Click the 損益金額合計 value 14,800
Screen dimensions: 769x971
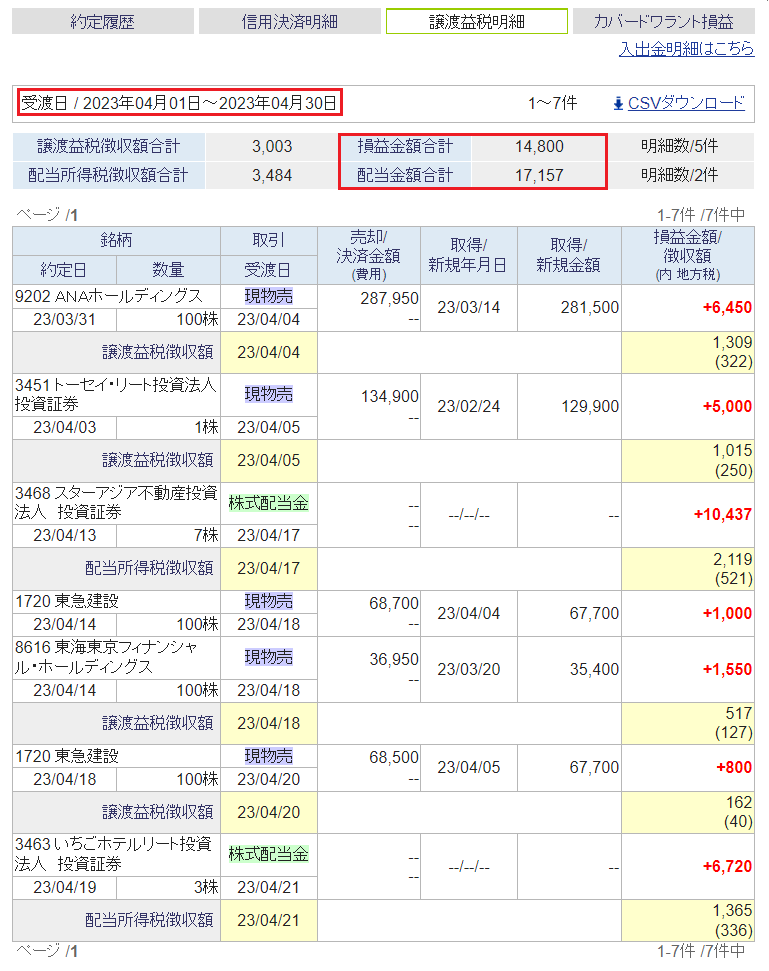coord(539,147)
